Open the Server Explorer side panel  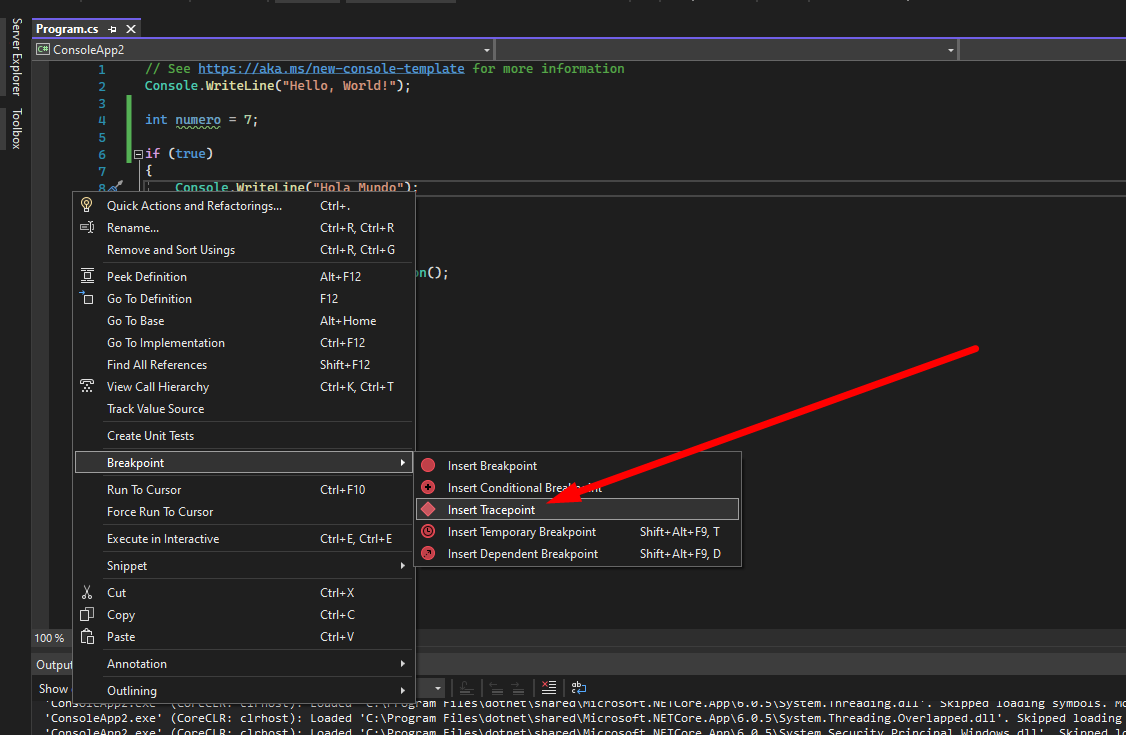[x=15, y=56]
